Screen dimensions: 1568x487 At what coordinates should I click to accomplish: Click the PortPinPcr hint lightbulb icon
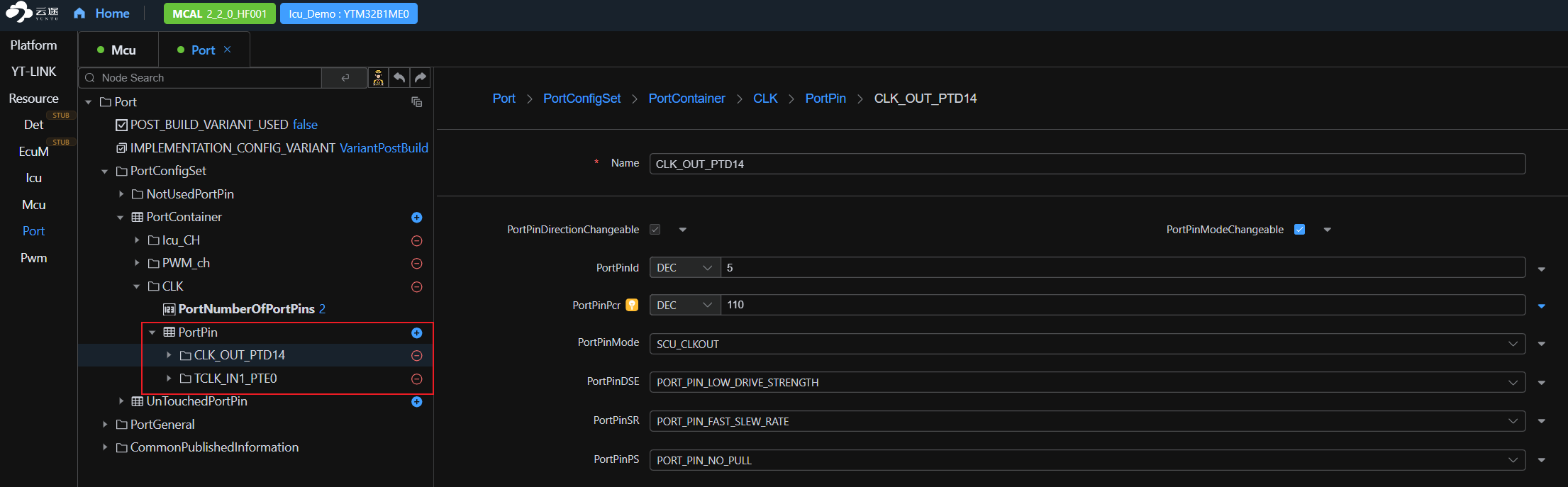click(x=632, y=305)
